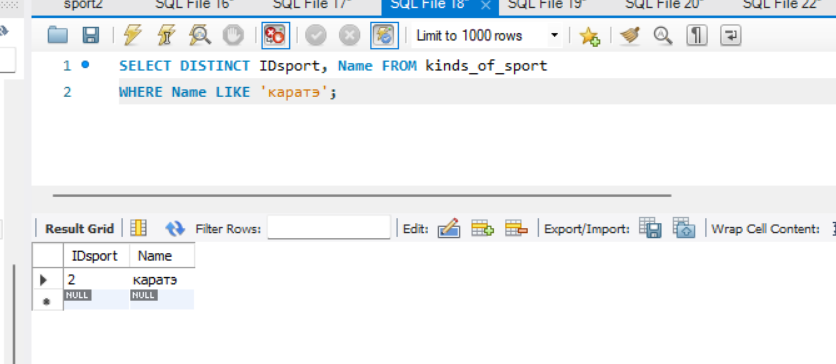Sort by the IDsport column header
The height and width of the screenshot is (364, 836).
[97, 255]
